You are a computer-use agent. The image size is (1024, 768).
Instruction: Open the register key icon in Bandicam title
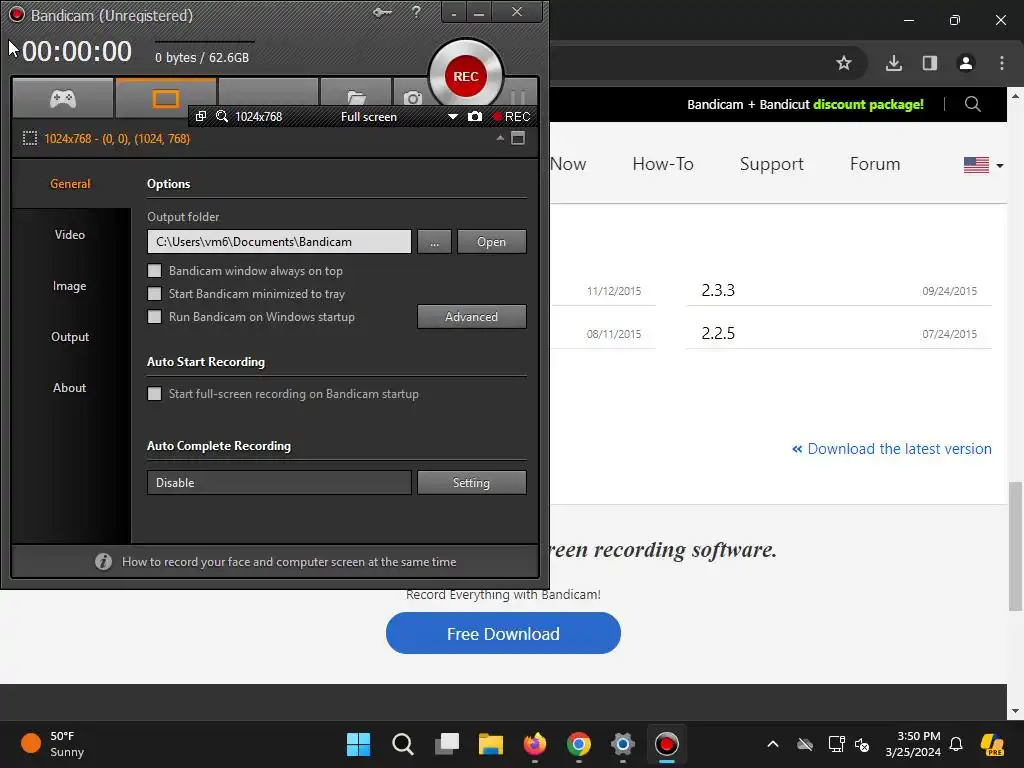[x=382, y=12]
